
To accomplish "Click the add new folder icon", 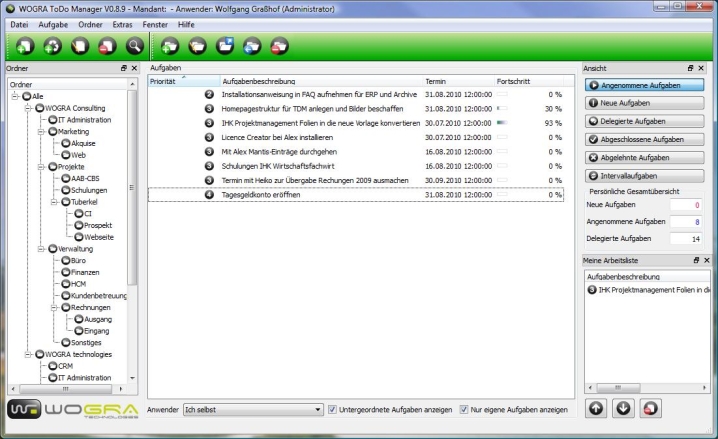I will coord(170,45).
